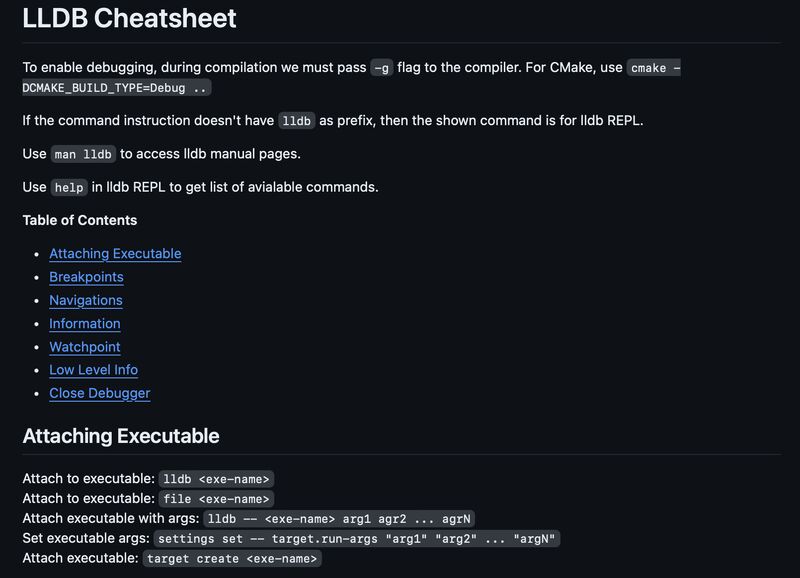Click the -g flag code snippet
800x578 pixels.
382,68
